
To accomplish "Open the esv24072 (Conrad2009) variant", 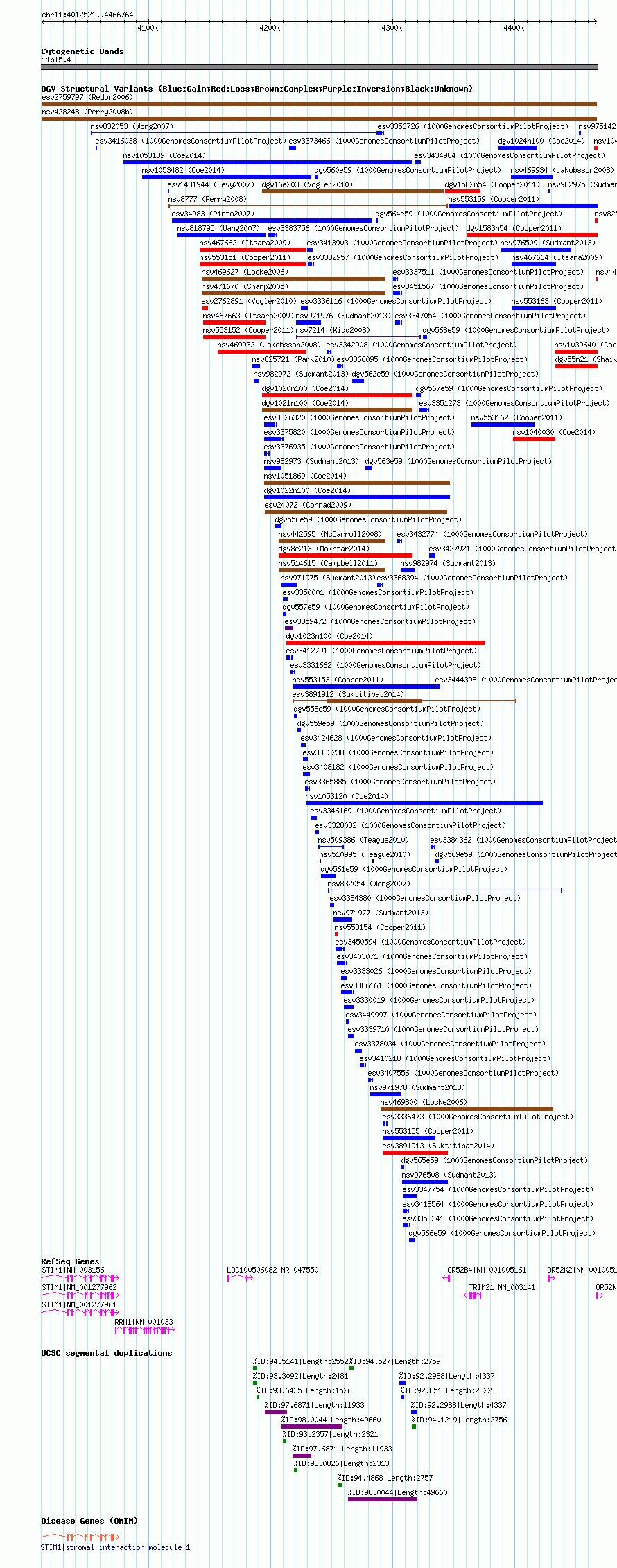I will pyautogui.click(x=356, y=512).
